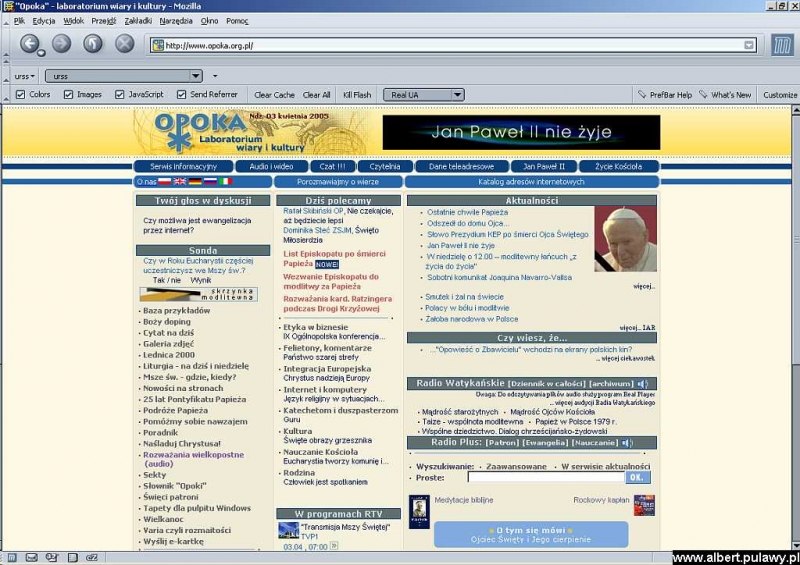This screenshot has height=565, width=800.
Task: Click in the Proste search input field
Action: (546, 477)
